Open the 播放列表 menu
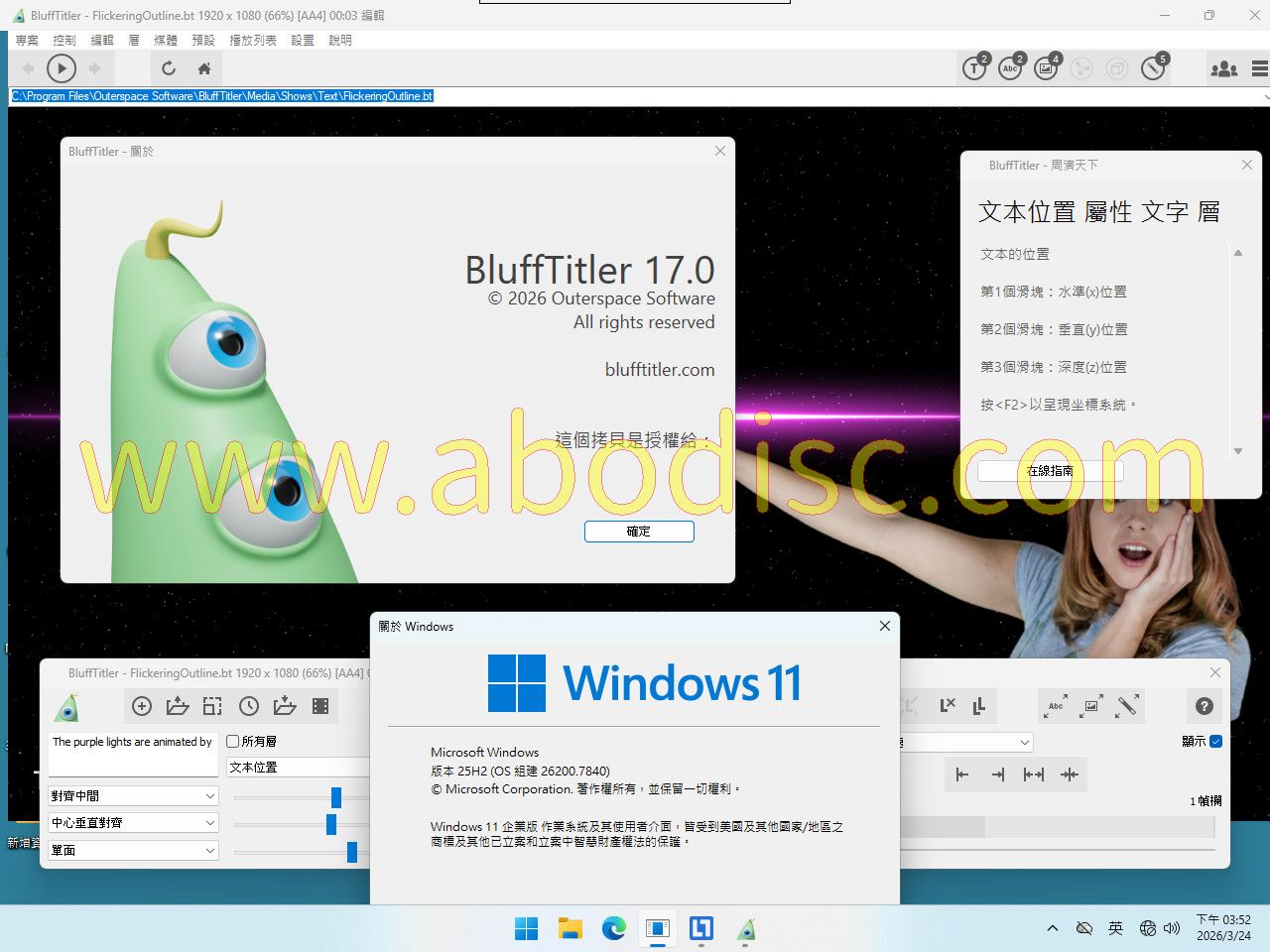The width and height of the screenshot is (1270, 952). (253, 40)
